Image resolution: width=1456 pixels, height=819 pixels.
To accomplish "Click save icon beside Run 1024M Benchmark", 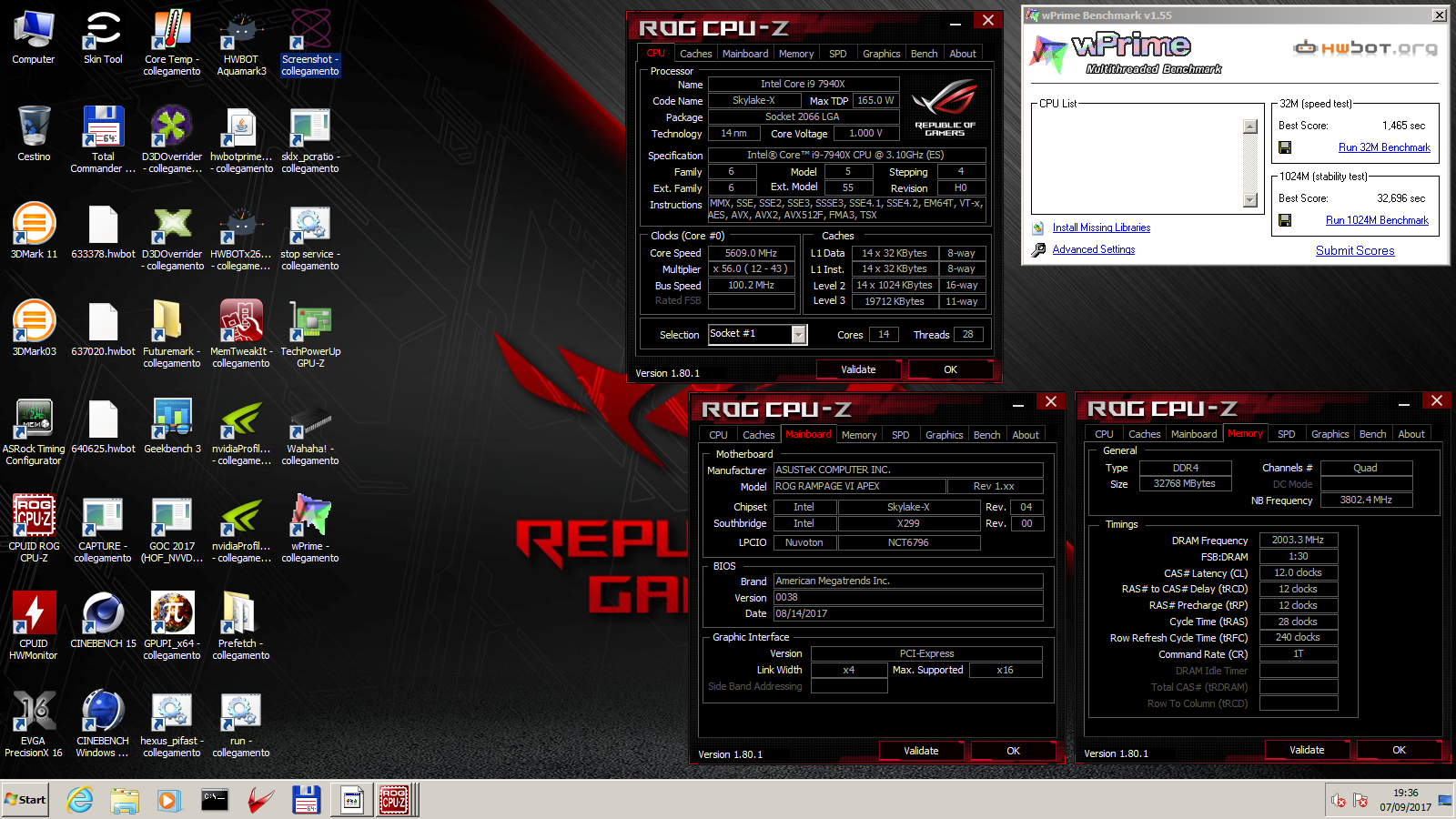I will tap(1285, 220).
